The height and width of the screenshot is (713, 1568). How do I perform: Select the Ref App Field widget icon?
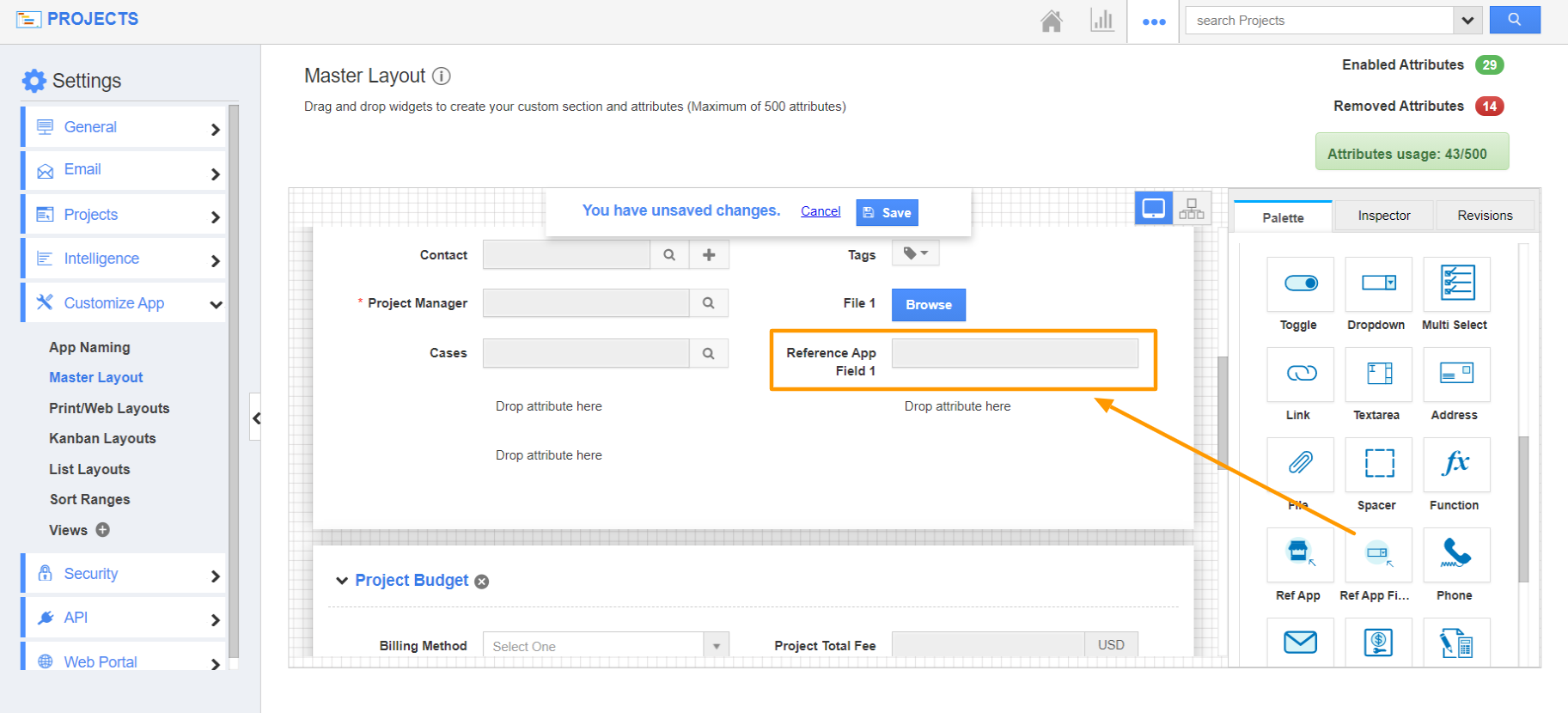[1378, 554]
